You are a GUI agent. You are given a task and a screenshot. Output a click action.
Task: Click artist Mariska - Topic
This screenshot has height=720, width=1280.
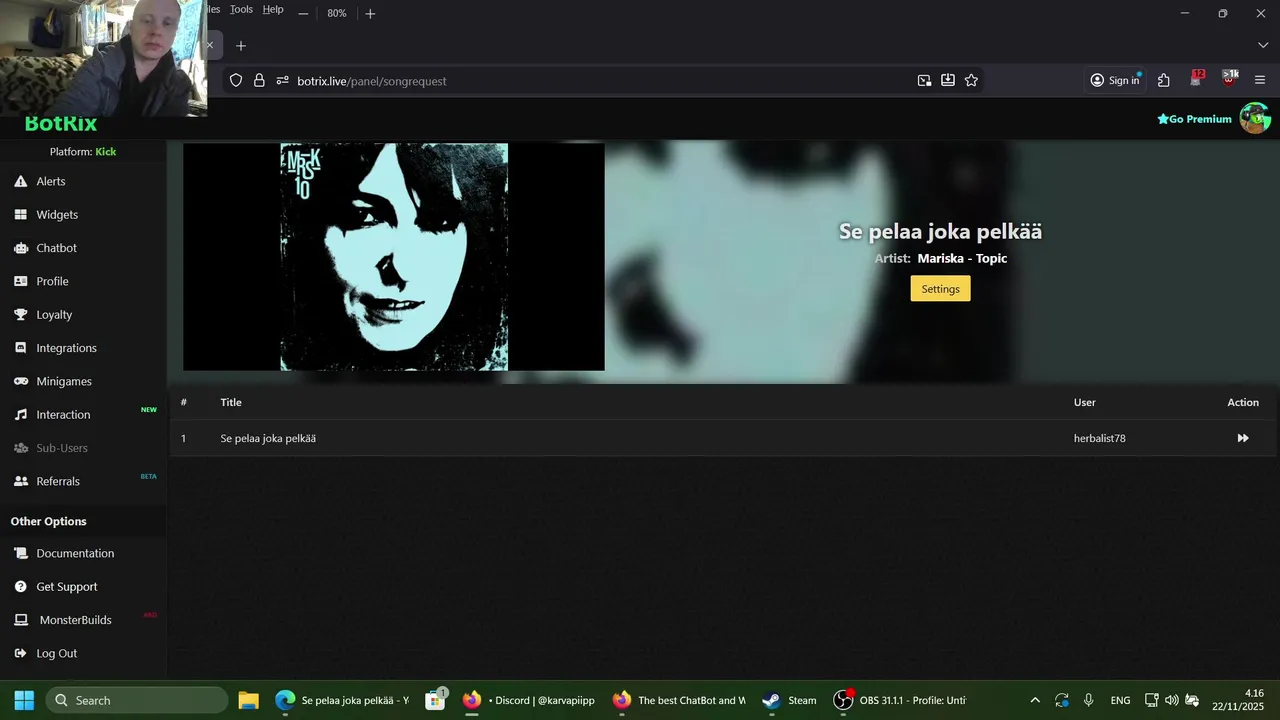pyautogui.click(x=962, y=258)
